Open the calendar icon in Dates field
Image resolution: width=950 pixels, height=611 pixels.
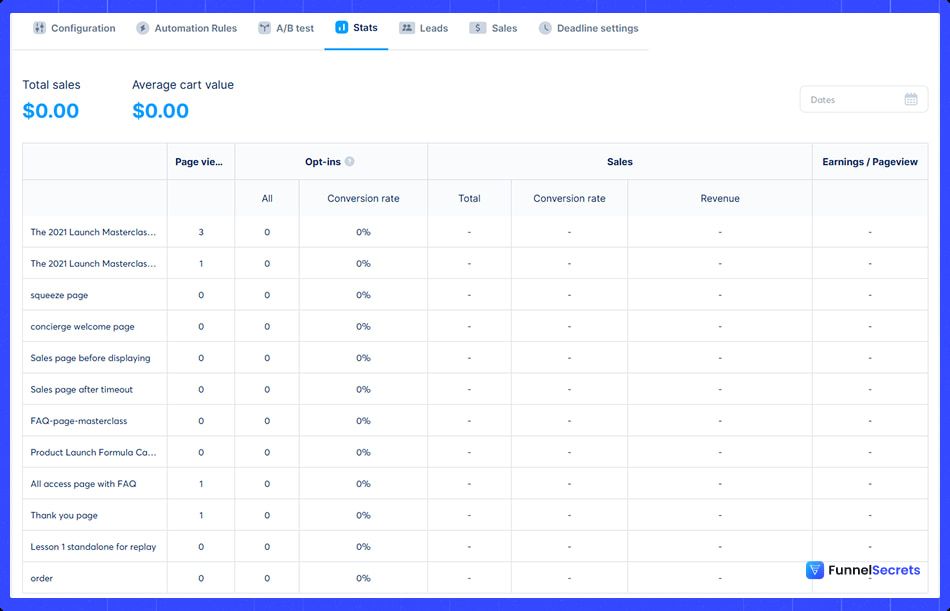(x=911, y=99)
